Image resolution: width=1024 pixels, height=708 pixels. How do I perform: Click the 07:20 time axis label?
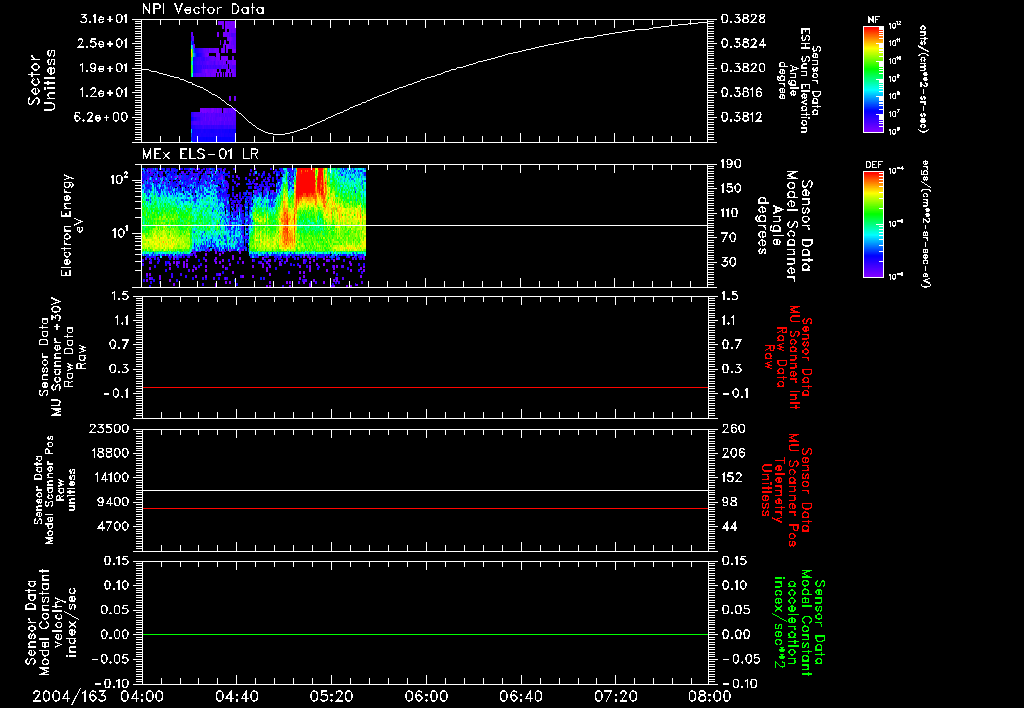[x=615, y=696]
